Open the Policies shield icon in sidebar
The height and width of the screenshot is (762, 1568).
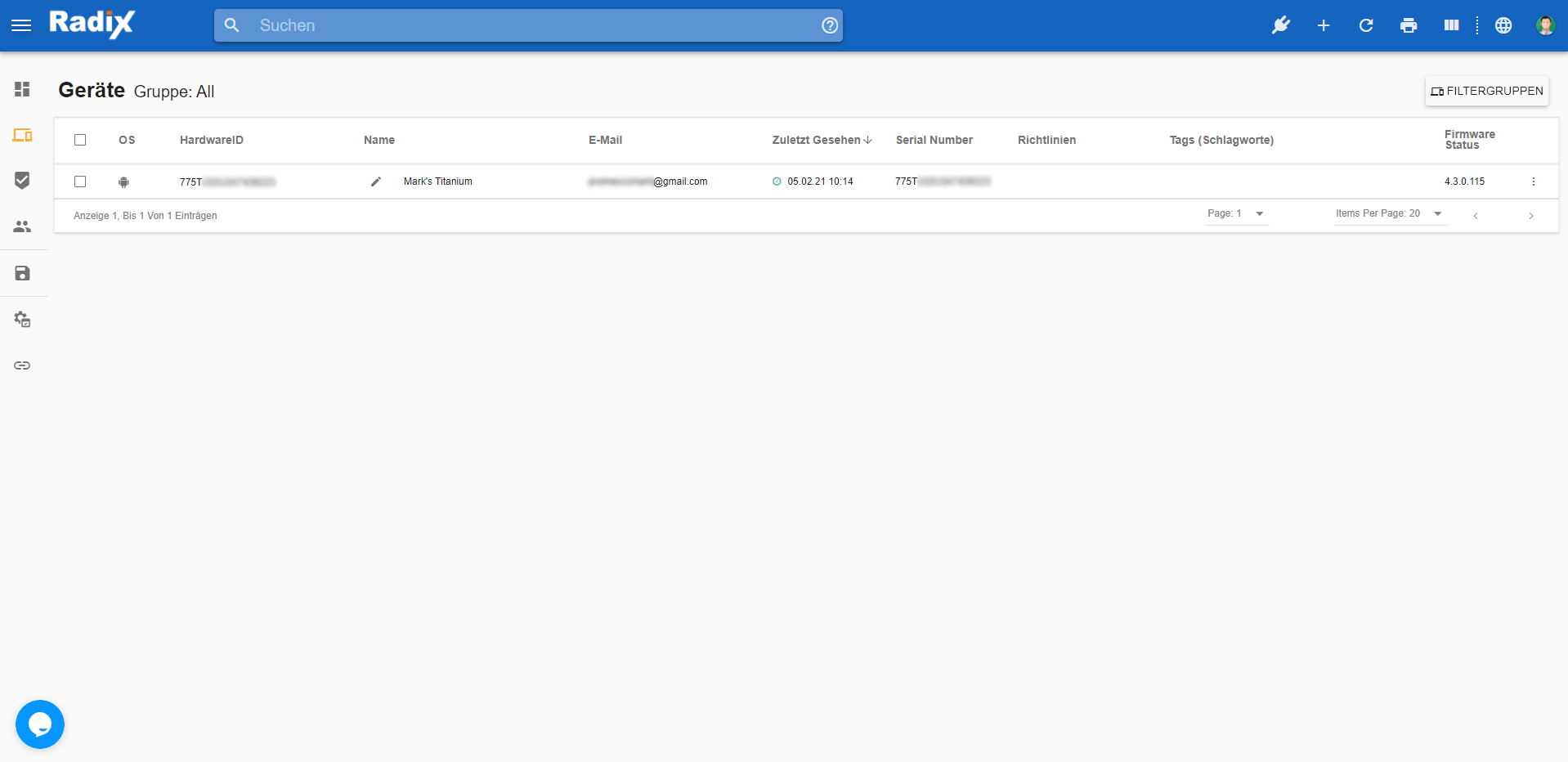(x=22, y=181)
